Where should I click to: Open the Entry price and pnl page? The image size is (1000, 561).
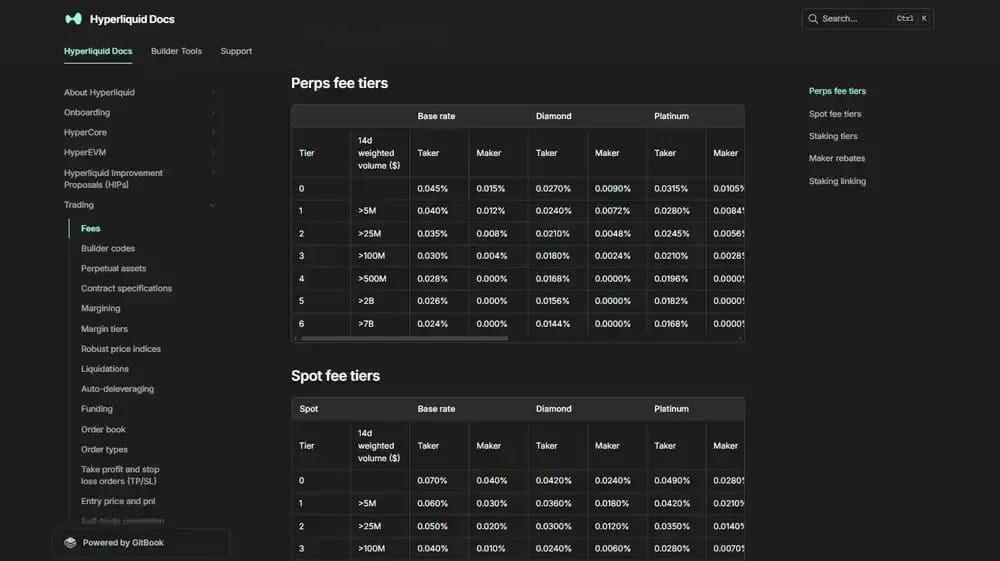118,501
